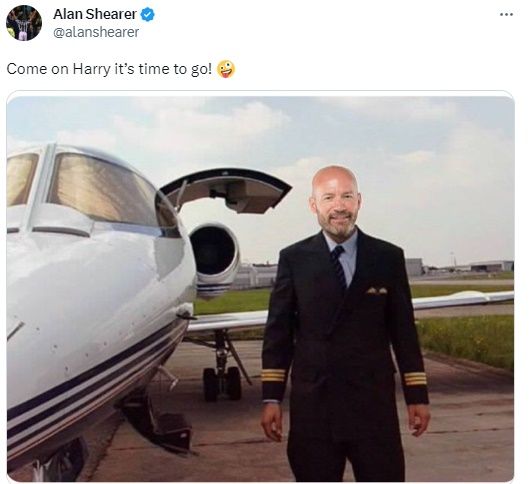Click the gold wings badge on the jacket
529x484 pixels.
pos(377,290)
